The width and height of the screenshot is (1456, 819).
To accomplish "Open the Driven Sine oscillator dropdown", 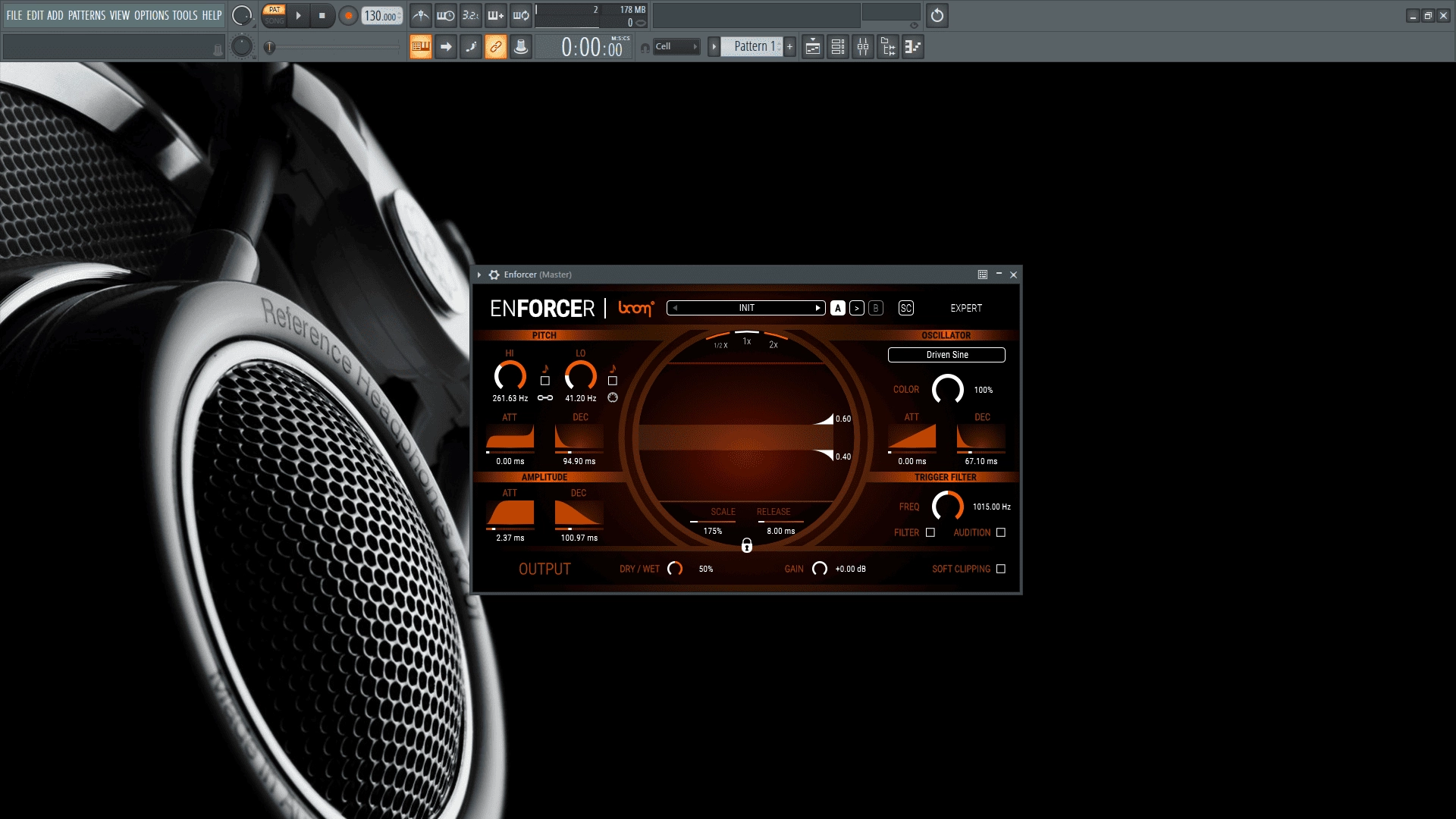I will click(x=946, y=355).
